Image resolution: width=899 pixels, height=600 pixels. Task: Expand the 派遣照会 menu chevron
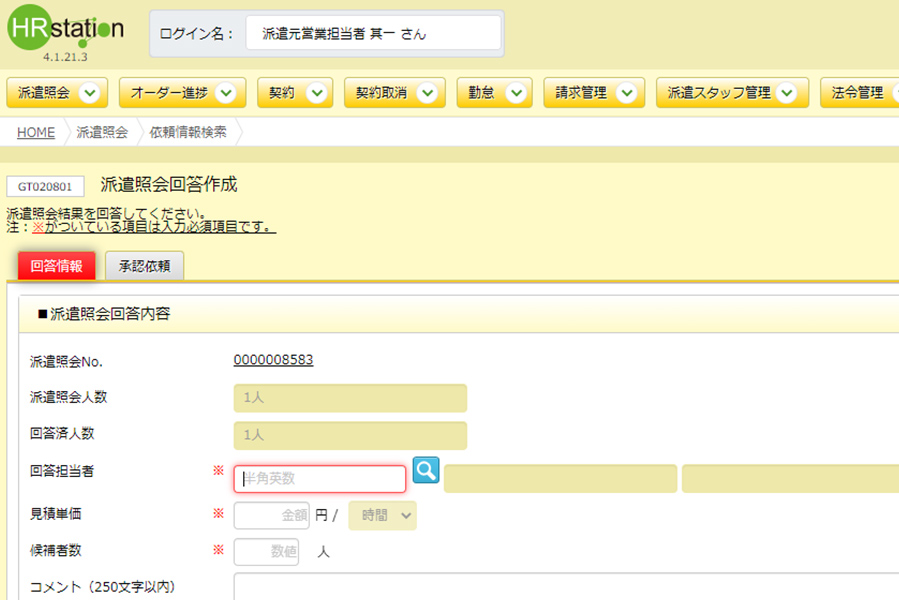(89, 93)
